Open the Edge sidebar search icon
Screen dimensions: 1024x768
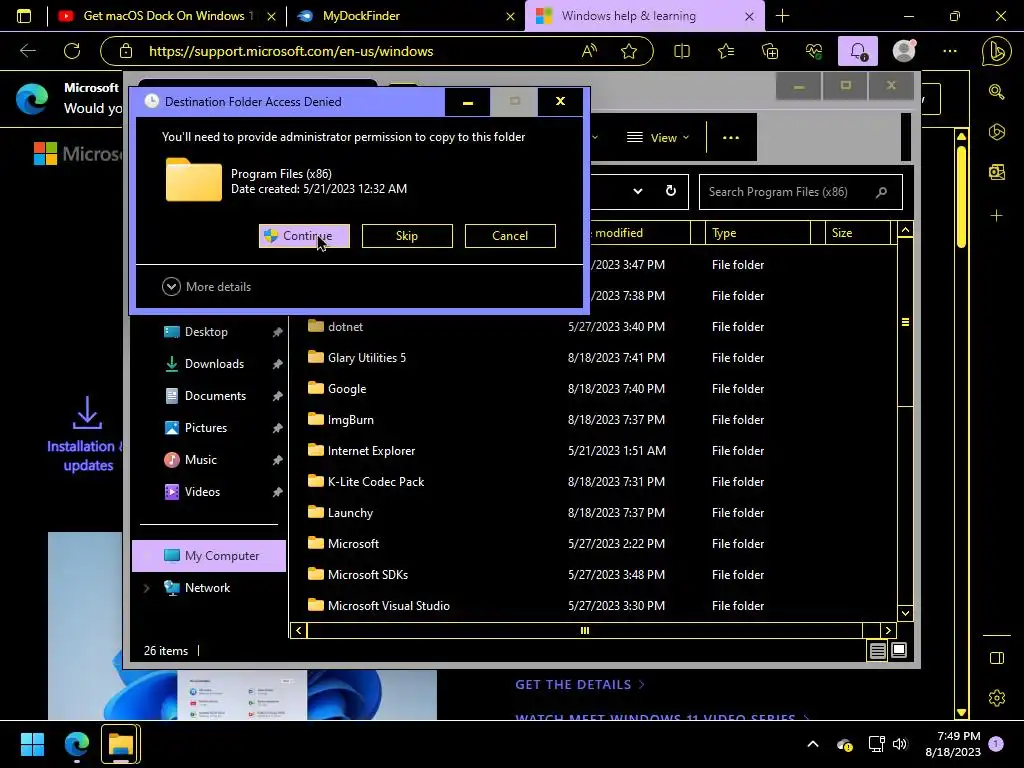997,92
